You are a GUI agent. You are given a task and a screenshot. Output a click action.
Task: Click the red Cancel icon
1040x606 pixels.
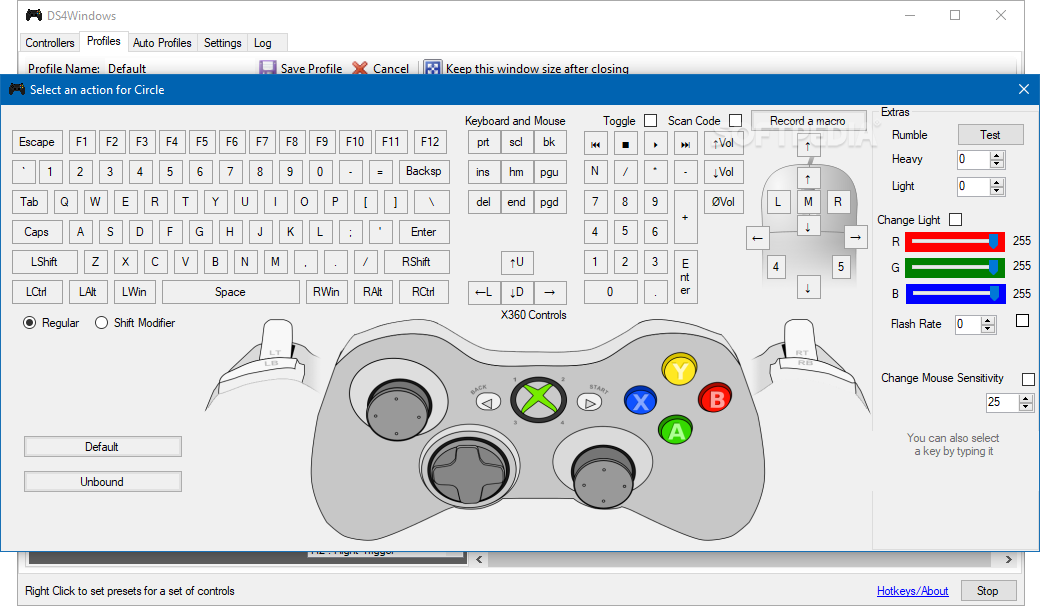359,68
